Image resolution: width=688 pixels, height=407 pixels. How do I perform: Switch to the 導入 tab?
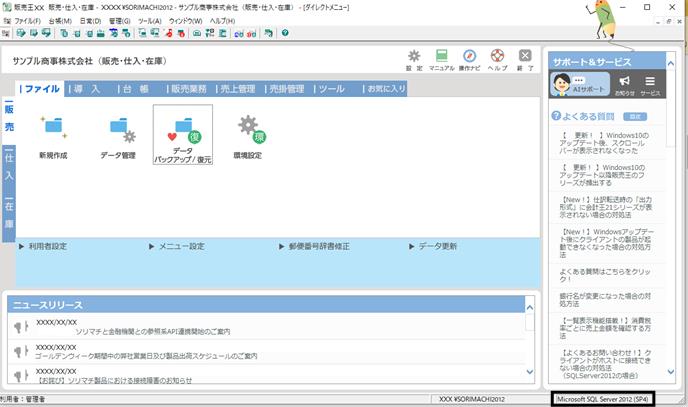pos(88,89)
